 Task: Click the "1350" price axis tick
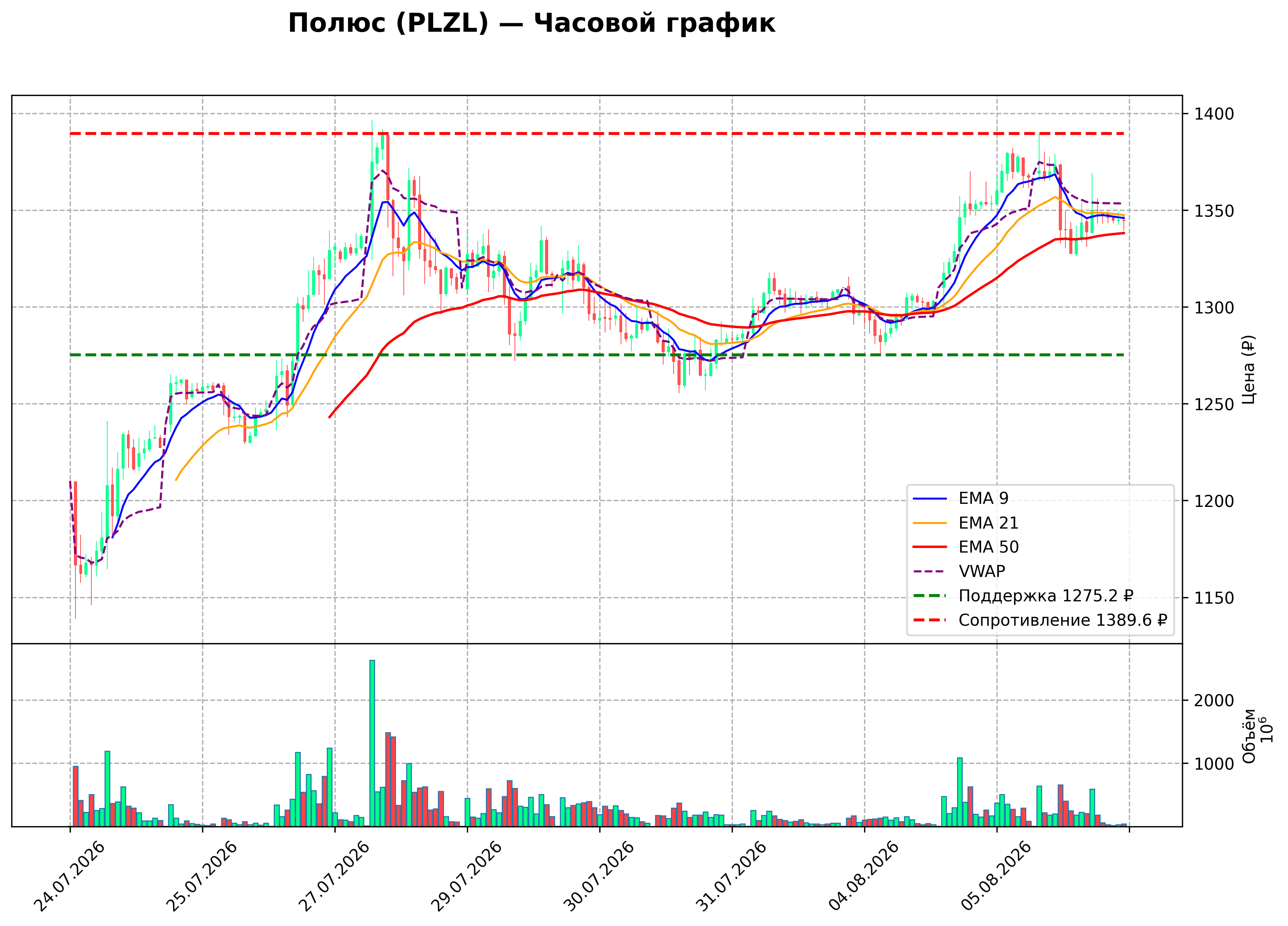(x=1214, y=211)
